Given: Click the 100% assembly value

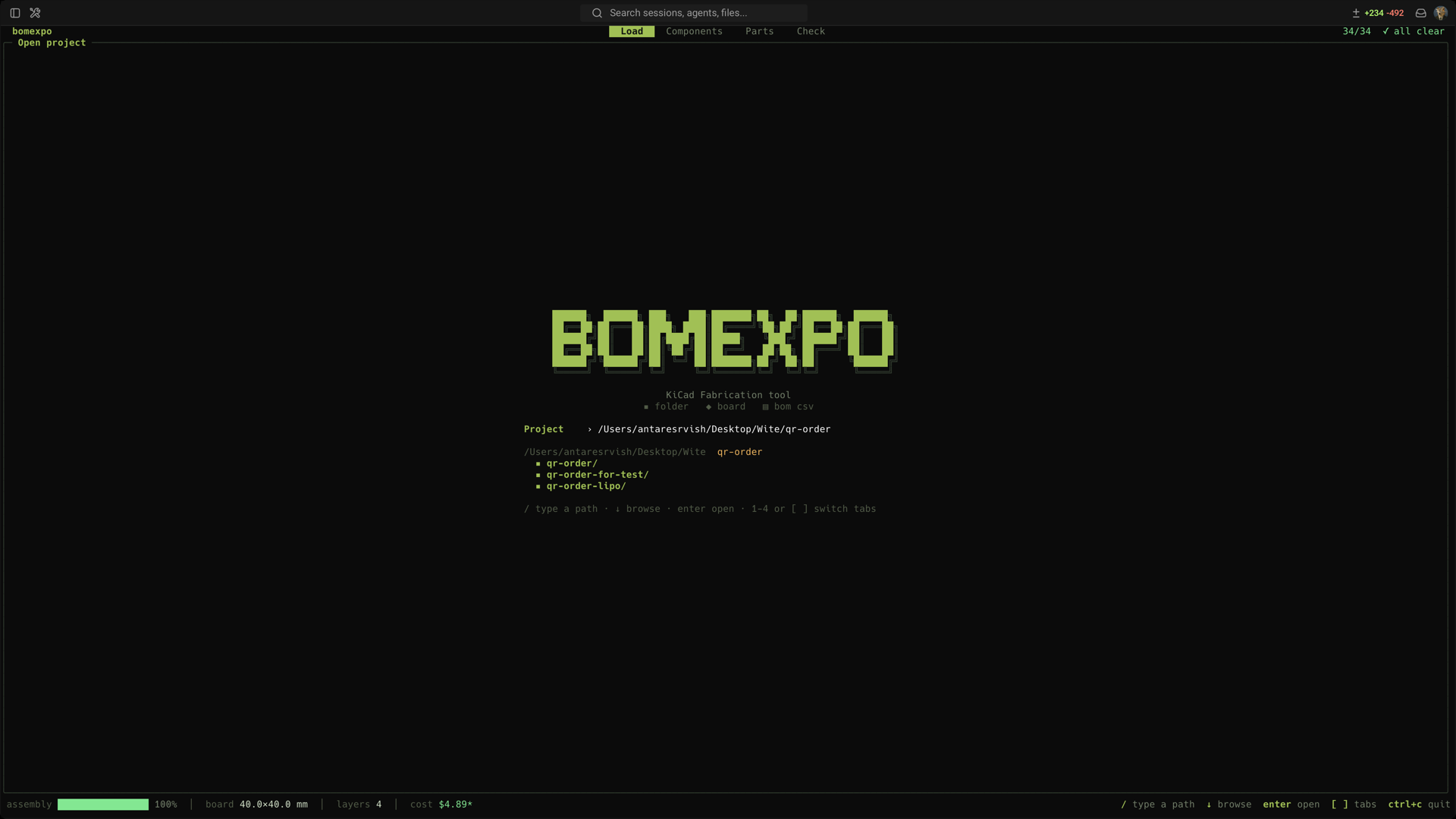Looking at the screenshot, I should 165,805.
